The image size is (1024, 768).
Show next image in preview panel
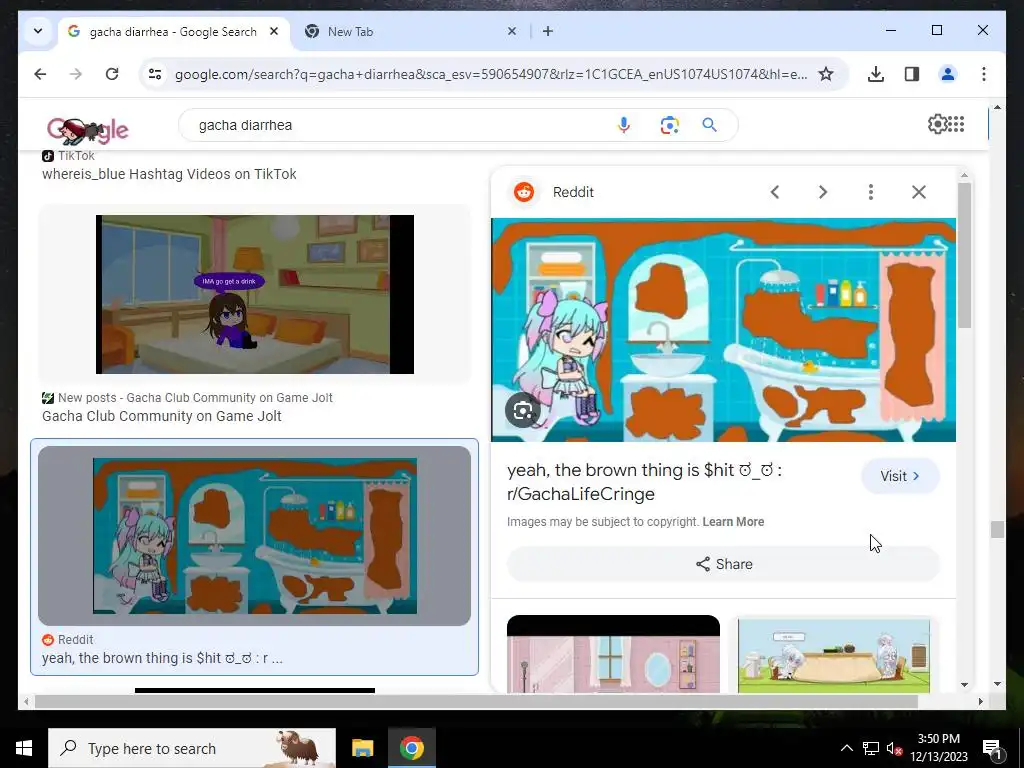[x=823, y=192]
